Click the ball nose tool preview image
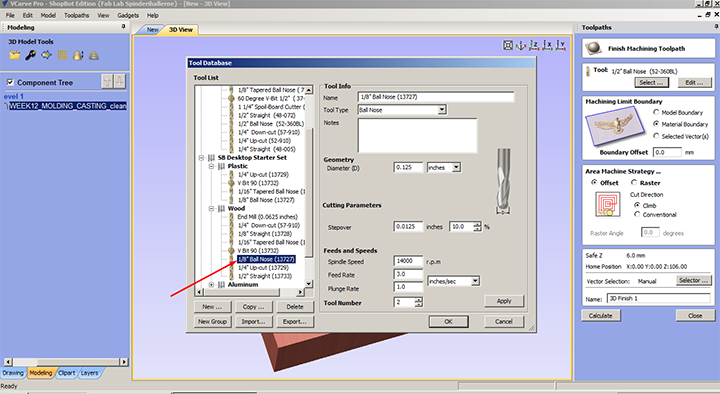Image resolution: width=720 pixels, height=394 pixels. click(x=503, y=181)
